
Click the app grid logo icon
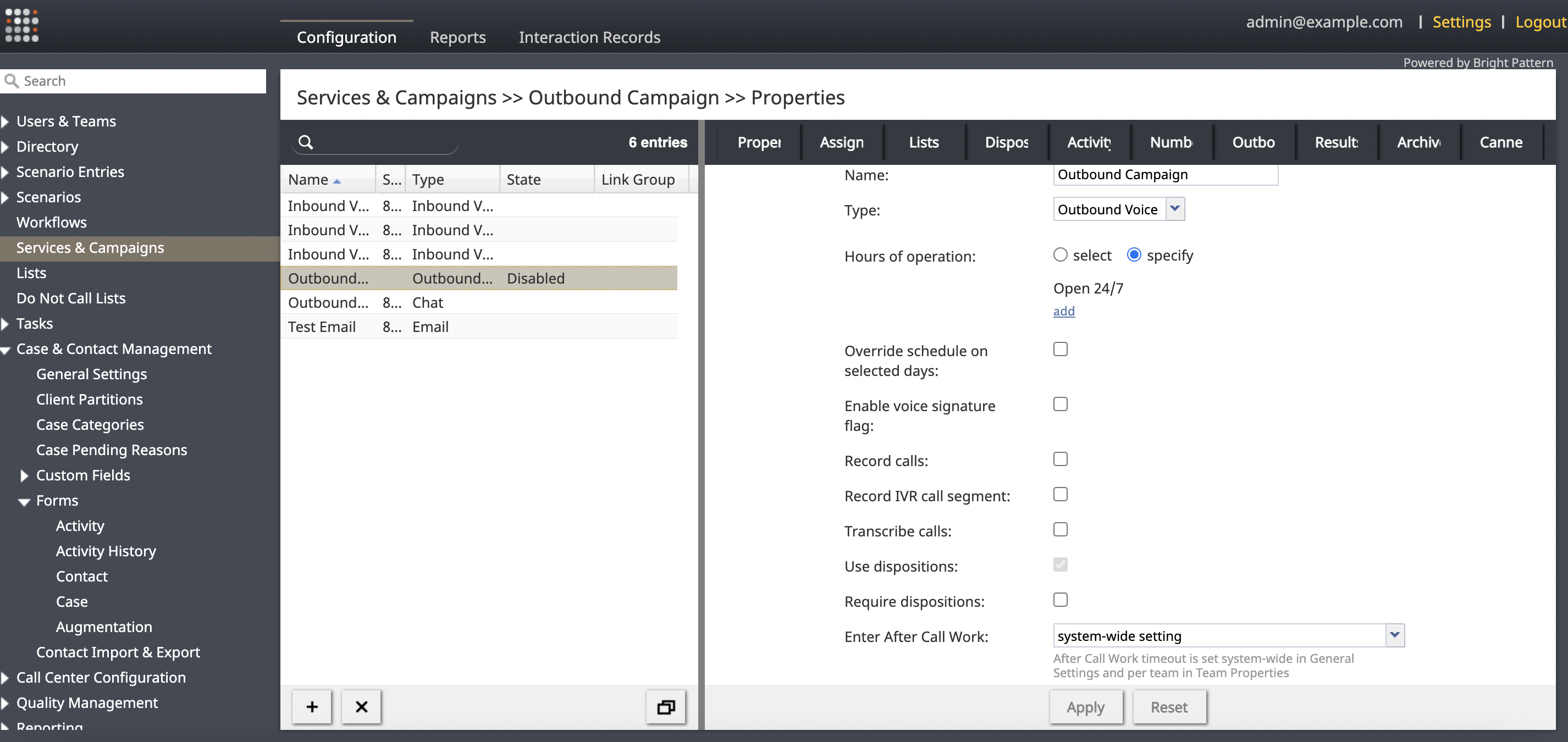click(22, 25)
